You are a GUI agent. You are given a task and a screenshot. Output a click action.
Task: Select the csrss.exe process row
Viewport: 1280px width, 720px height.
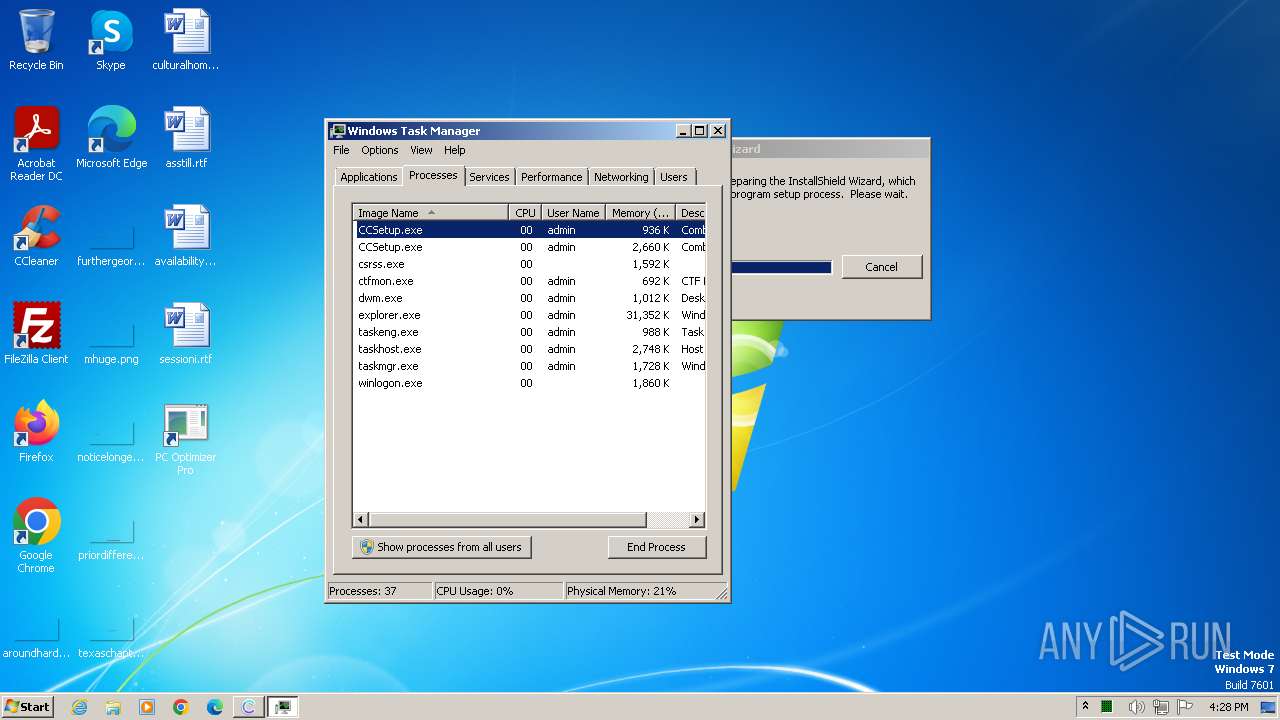tap(530, 264)
